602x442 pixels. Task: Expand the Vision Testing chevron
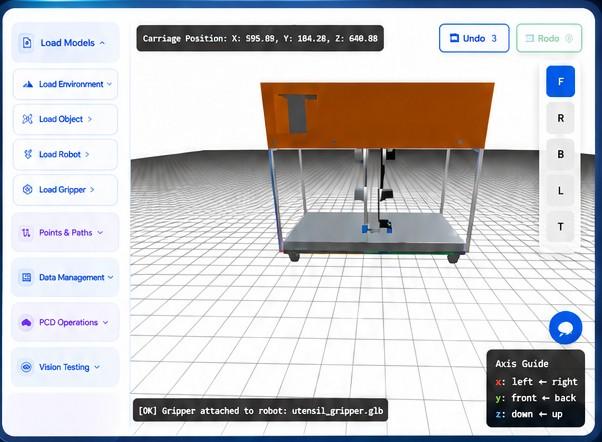(97, 367)
